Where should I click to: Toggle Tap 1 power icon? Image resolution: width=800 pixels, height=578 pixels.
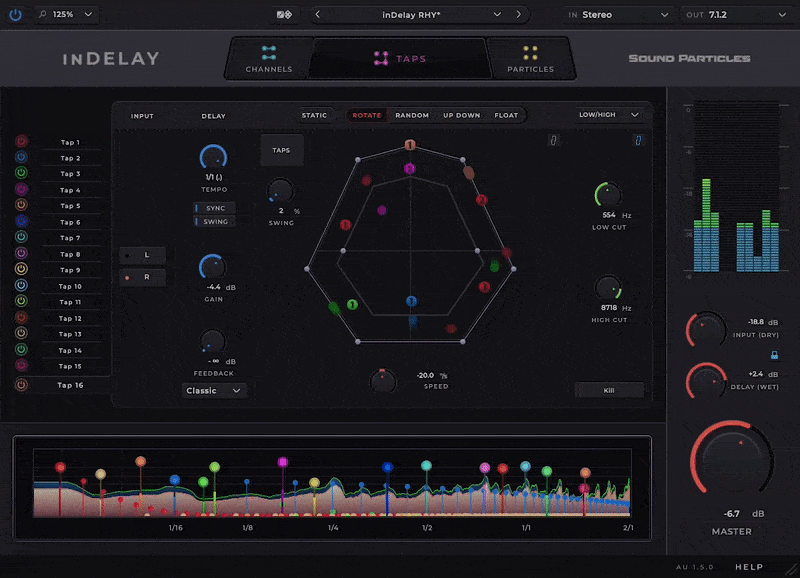[21, 141]
